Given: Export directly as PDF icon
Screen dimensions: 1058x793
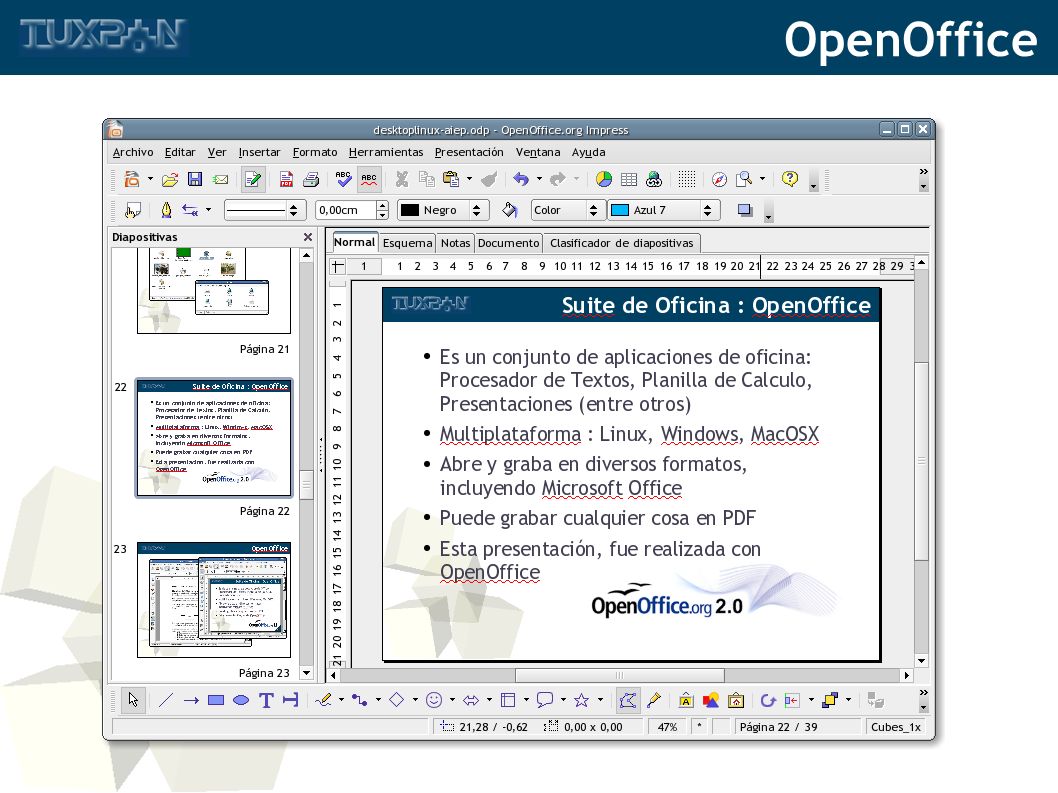Looking at the screenshot, I should (286, 179).
